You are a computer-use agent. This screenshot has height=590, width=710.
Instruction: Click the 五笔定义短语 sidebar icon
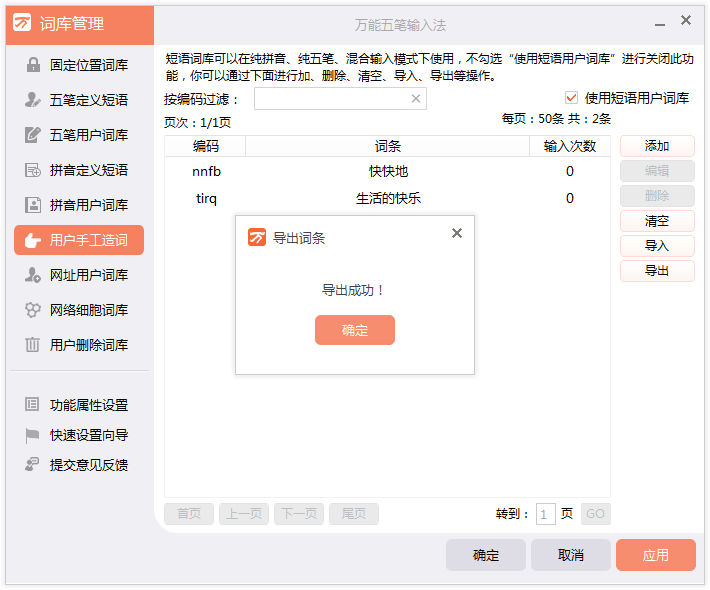pos(32,100)
